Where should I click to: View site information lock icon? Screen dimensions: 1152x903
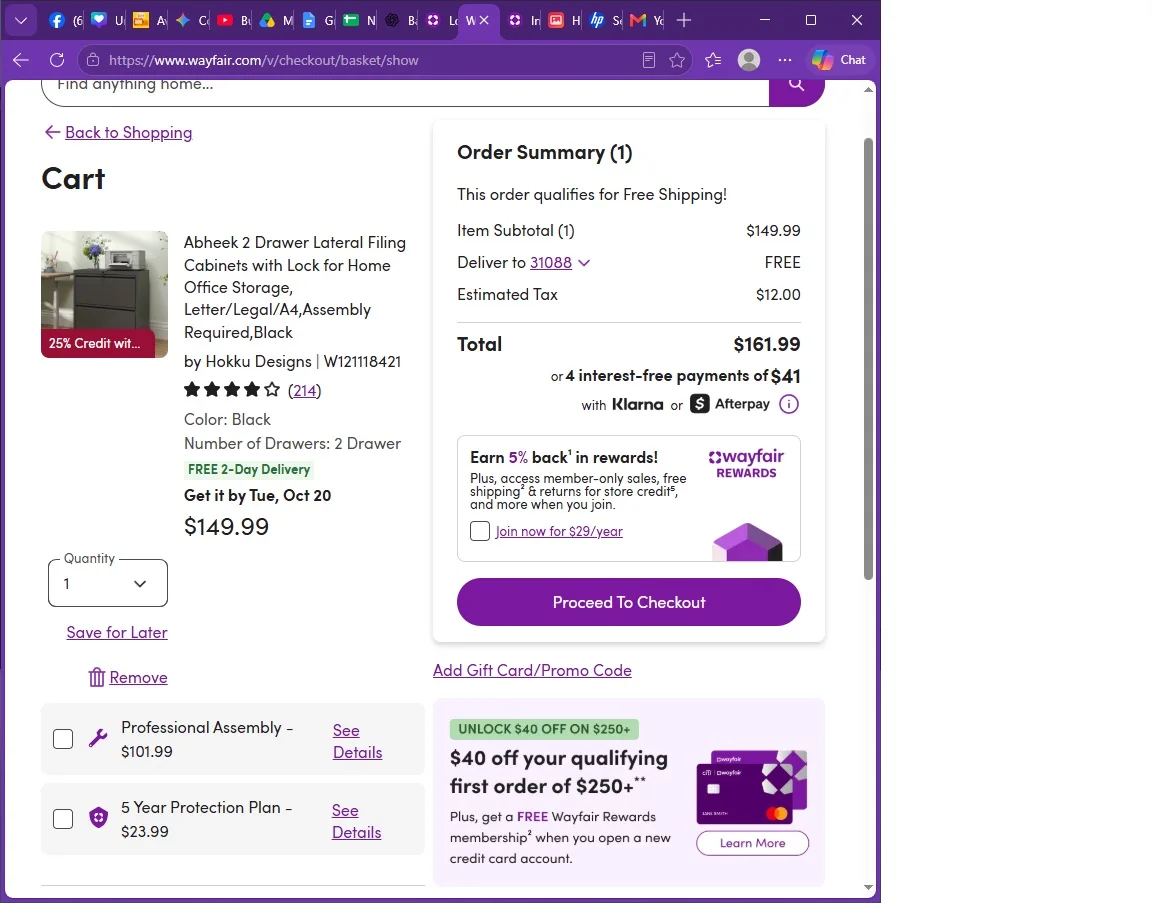(x=93, y=60)
